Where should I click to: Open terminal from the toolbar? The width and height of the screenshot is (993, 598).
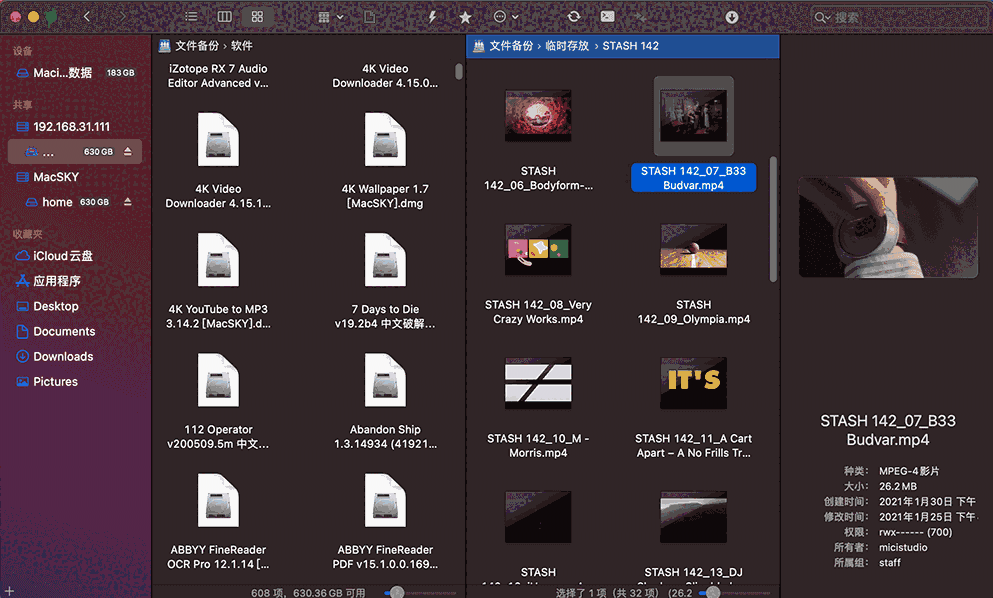point(607,17)
